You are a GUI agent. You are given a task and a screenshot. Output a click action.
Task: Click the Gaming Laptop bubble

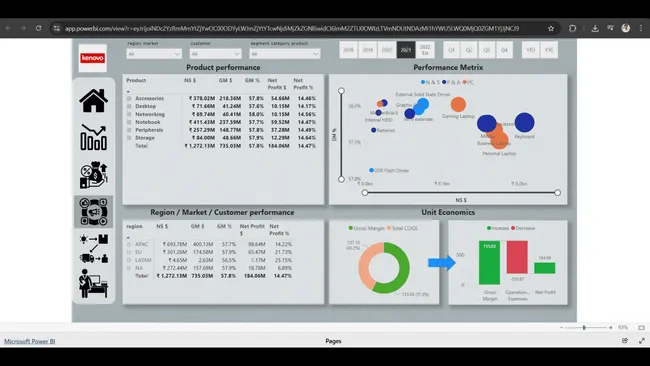tap(458, 104)
